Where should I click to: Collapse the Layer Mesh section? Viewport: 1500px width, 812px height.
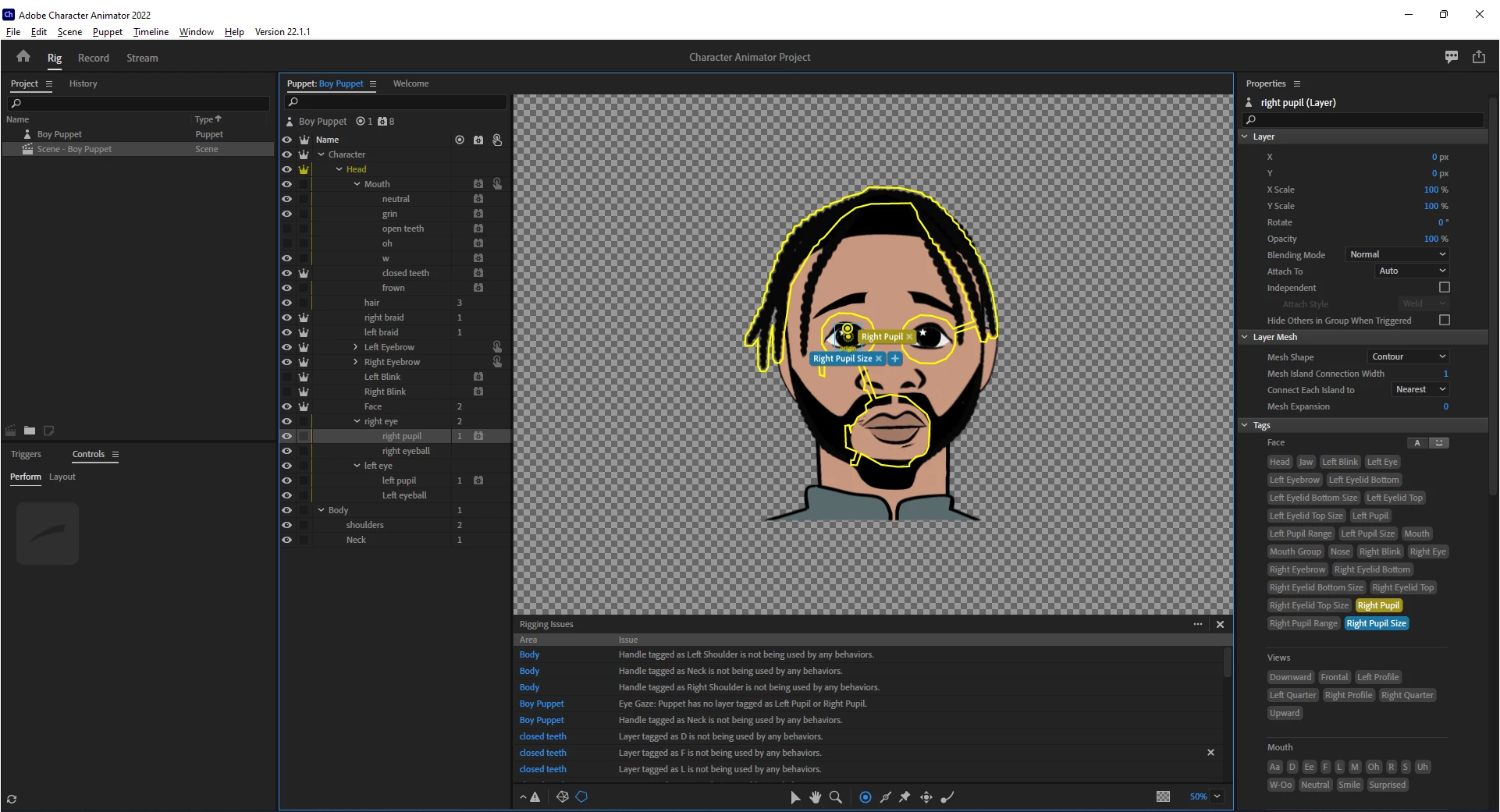(1245, 337)
